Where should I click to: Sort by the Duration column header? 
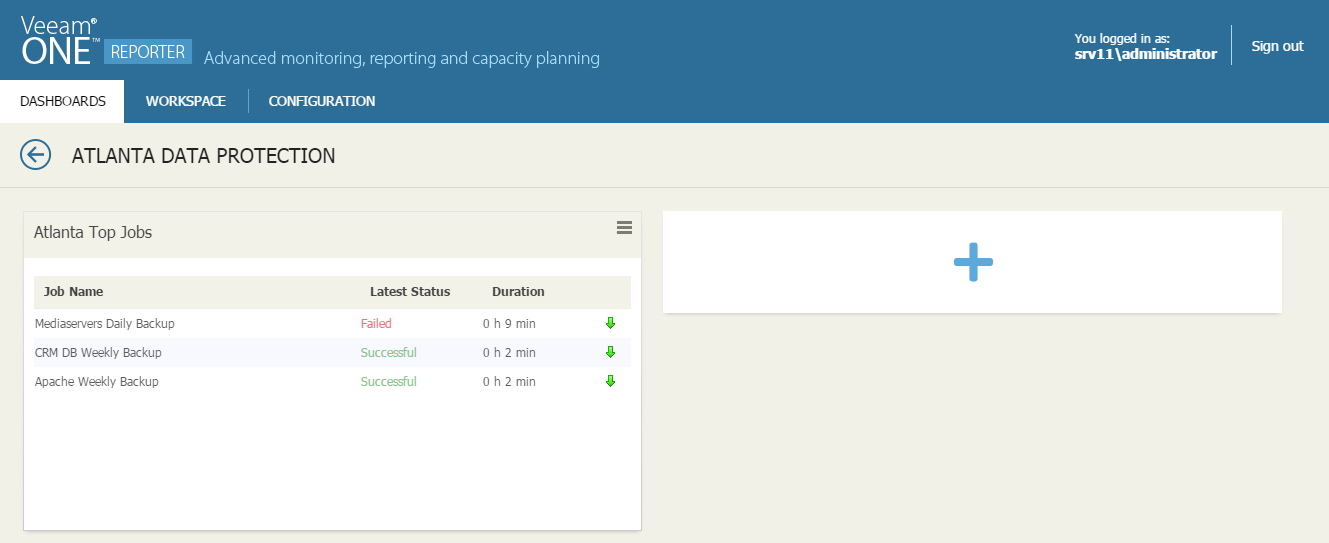tap(518, 292)
